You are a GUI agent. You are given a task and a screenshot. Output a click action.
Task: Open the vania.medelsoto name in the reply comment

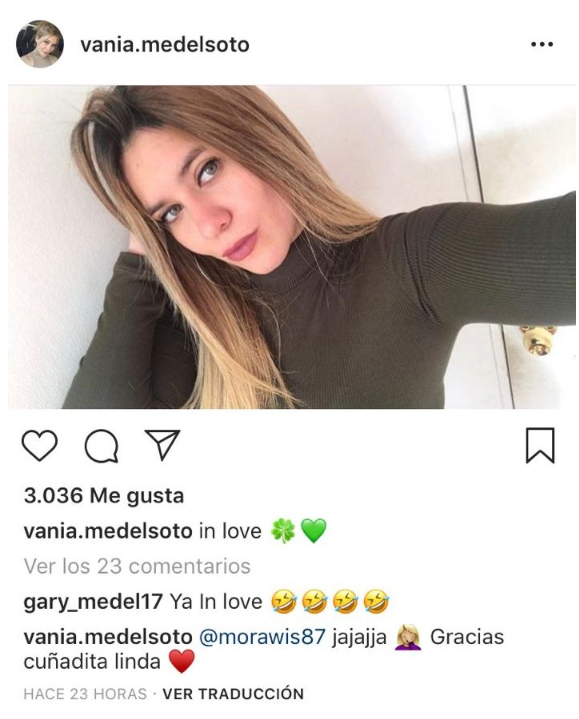(x=108, y=637)
